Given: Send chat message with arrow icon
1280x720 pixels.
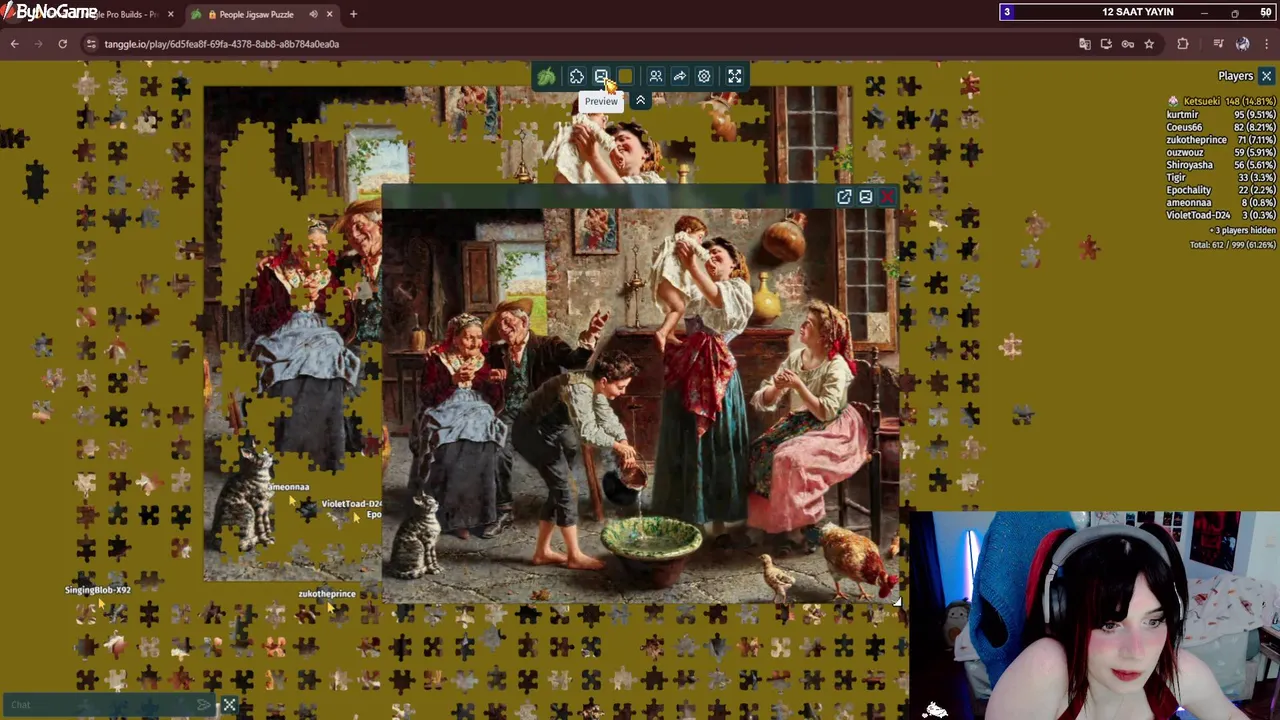Looking at the screenshot, I should (204, 705).
